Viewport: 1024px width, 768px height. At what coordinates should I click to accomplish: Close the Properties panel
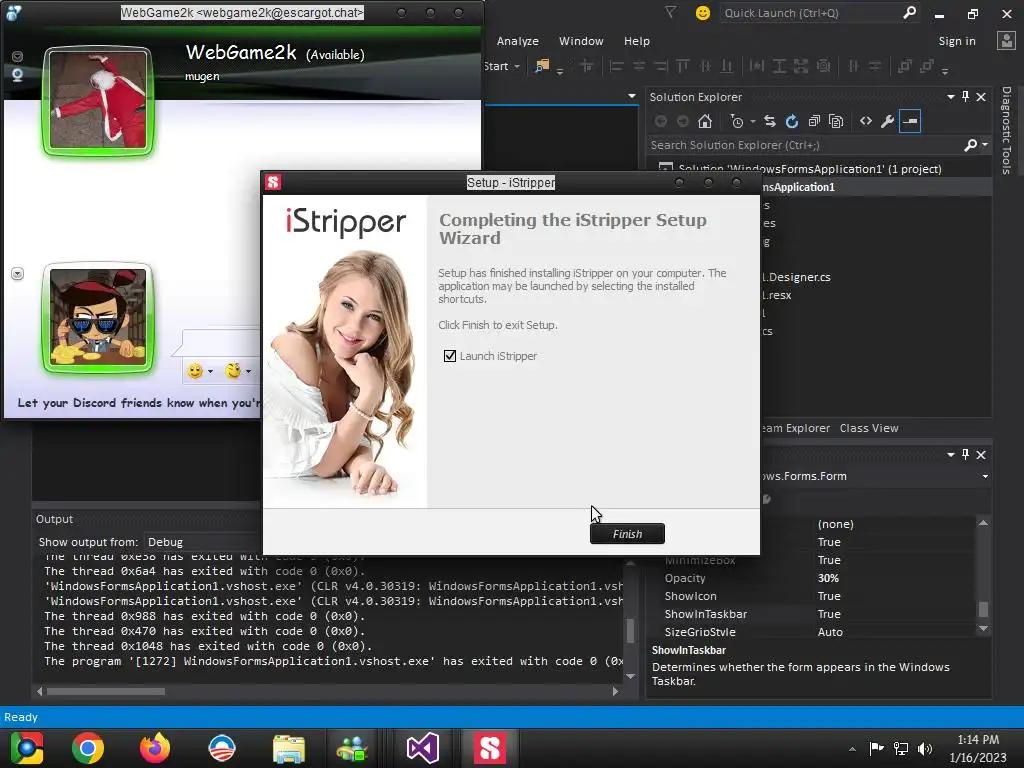tap(981, 455)
